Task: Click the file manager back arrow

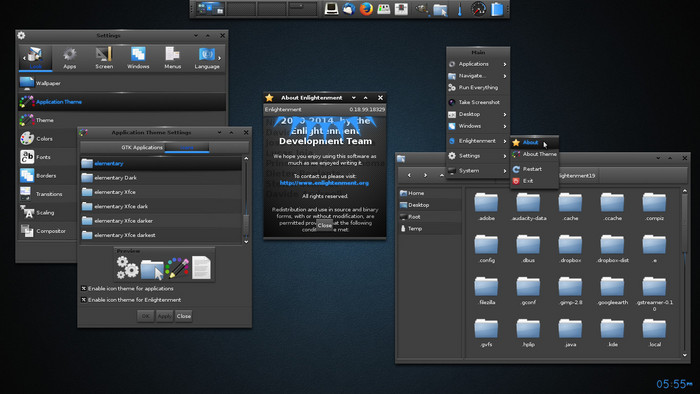Action: pyautogui.click(x=409, y=175)
